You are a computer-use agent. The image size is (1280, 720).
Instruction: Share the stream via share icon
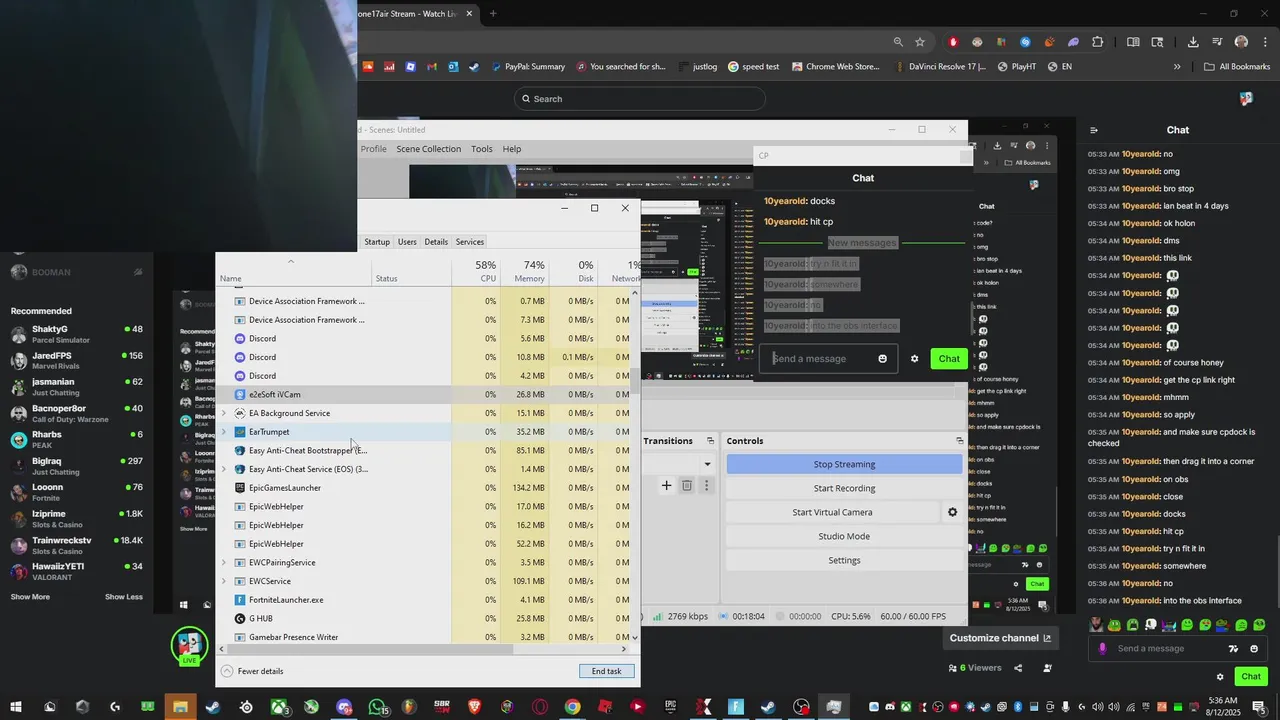[1018, 668]
